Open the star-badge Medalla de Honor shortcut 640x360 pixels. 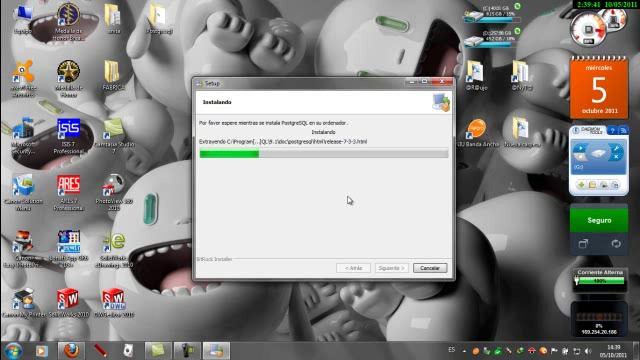(x=68, y=79)
